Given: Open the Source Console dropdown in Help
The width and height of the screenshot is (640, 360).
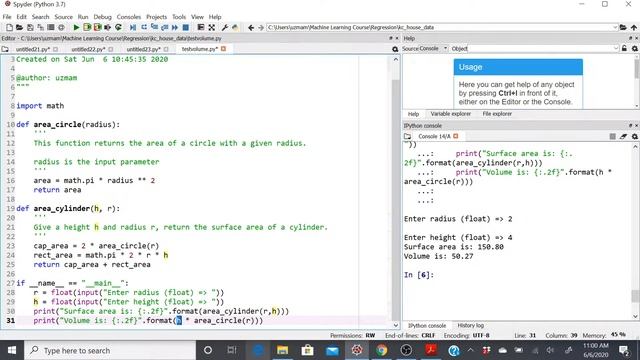Looking at the screenshot, I should [433, 49].
